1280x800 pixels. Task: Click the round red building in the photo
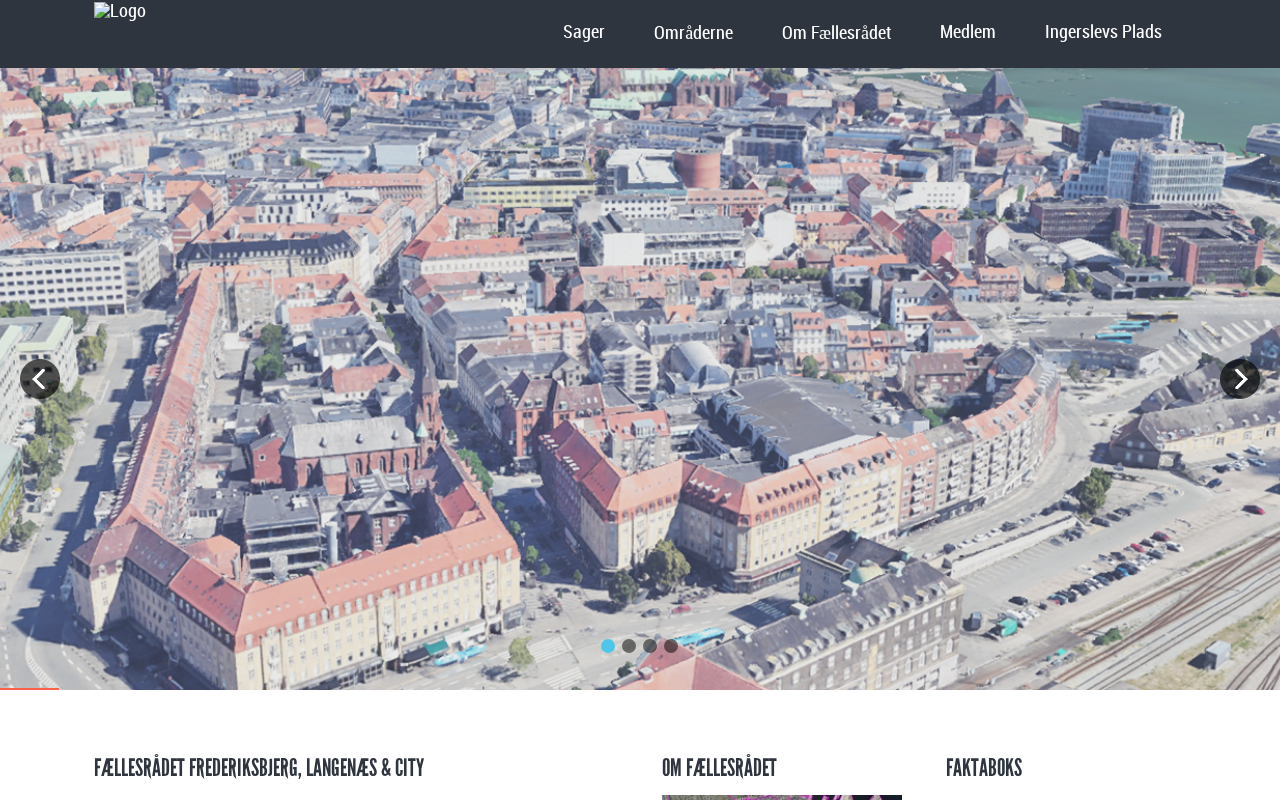[697, 166]
